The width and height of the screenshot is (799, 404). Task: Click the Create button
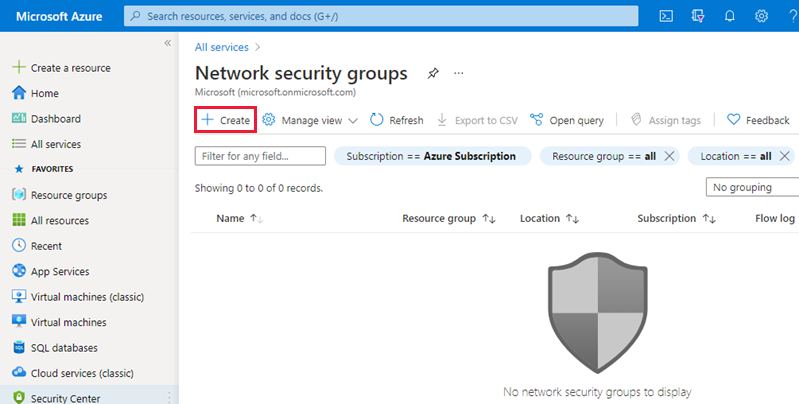[x=225, y=120]
